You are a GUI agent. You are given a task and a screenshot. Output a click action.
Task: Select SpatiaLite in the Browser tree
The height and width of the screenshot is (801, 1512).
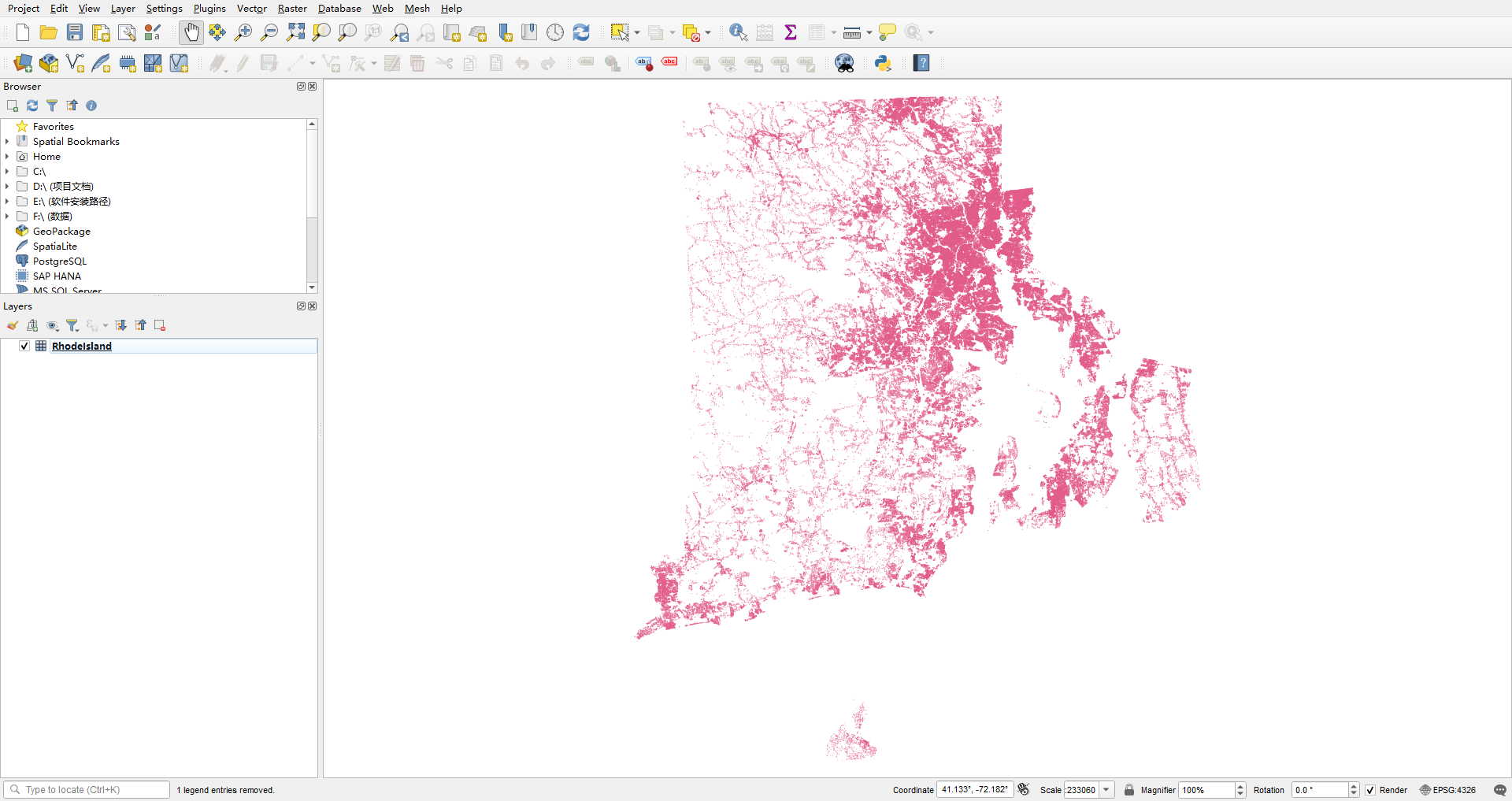[x=55, y=247]
